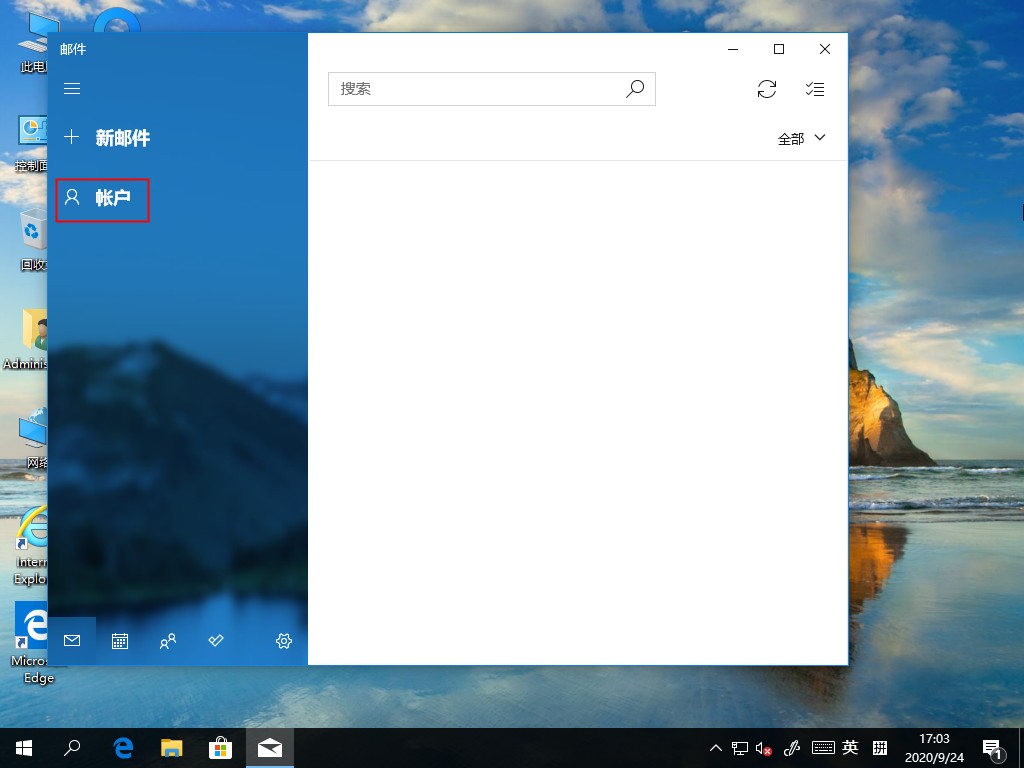This screenshot has height=768, width=1024.
Task: Click the magnifier icon in the search box
Action: (635, 89)
